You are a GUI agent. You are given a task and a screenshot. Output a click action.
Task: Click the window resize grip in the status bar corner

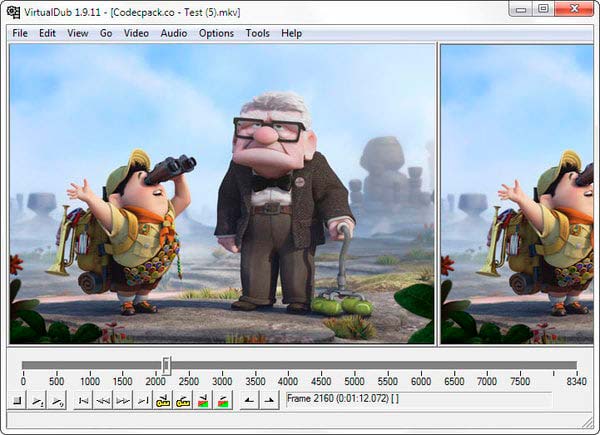tap(588, 422)
